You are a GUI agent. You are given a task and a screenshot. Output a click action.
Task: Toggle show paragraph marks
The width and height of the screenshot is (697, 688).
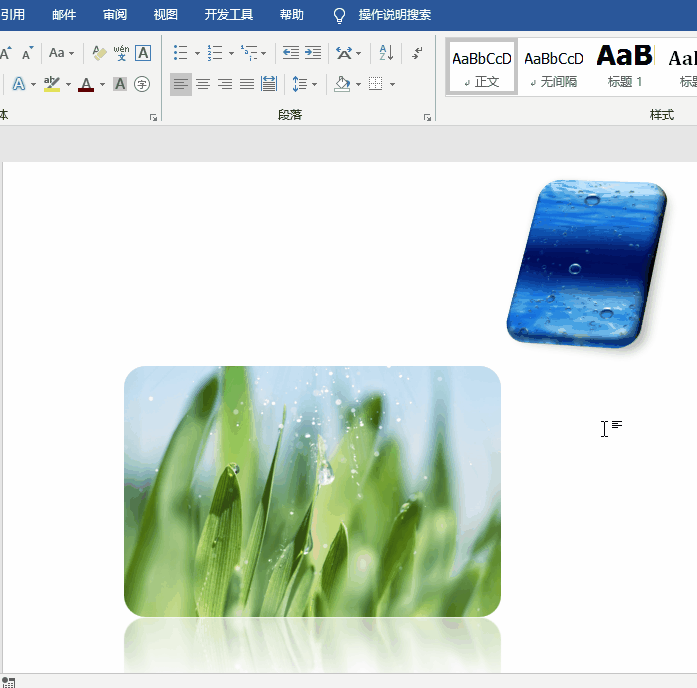(x=417, y=53)
